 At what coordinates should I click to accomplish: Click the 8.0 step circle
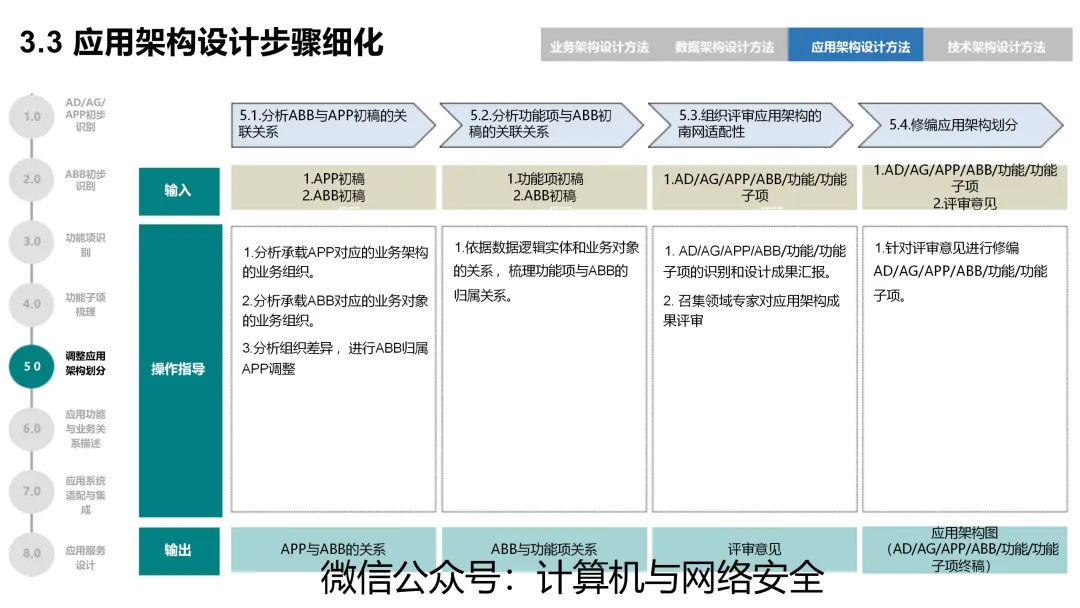coord(32,553)
